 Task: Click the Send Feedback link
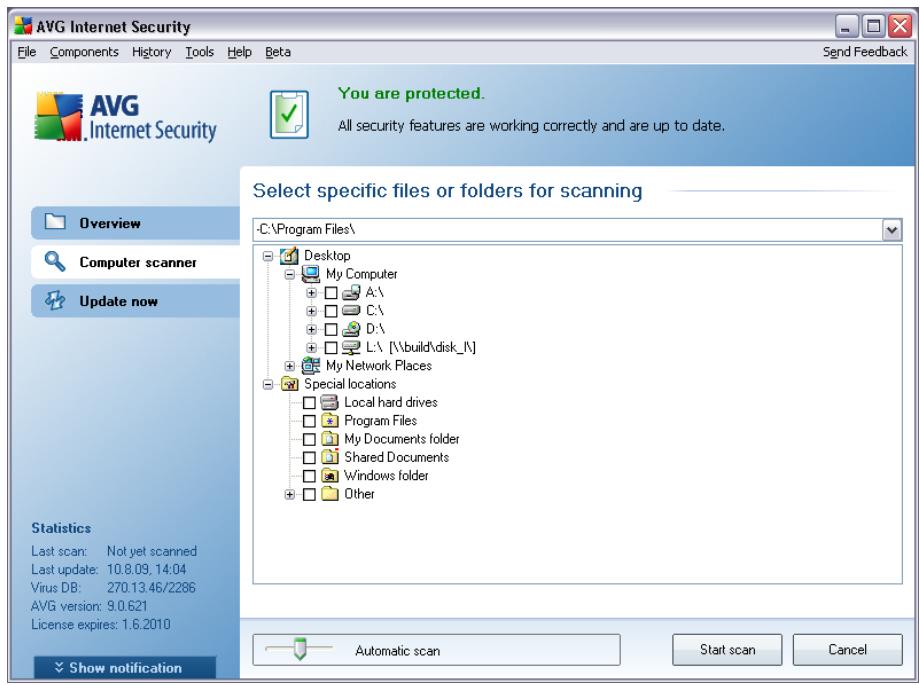865,52
